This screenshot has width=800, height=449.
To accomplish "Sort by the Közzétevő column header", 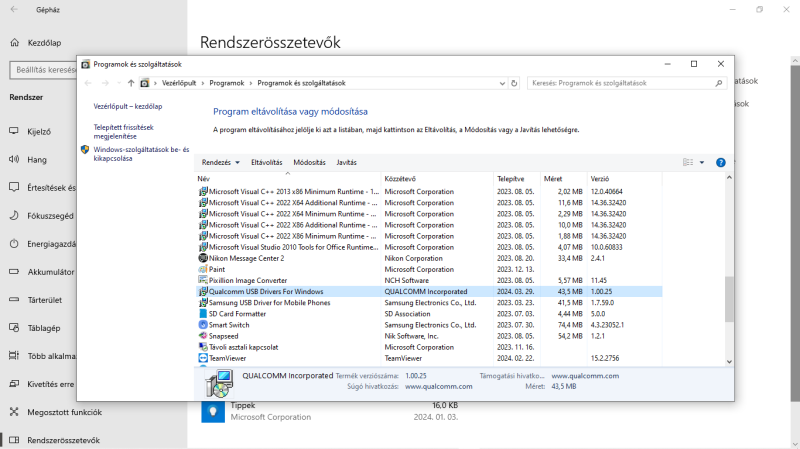I will coord(437,179).
